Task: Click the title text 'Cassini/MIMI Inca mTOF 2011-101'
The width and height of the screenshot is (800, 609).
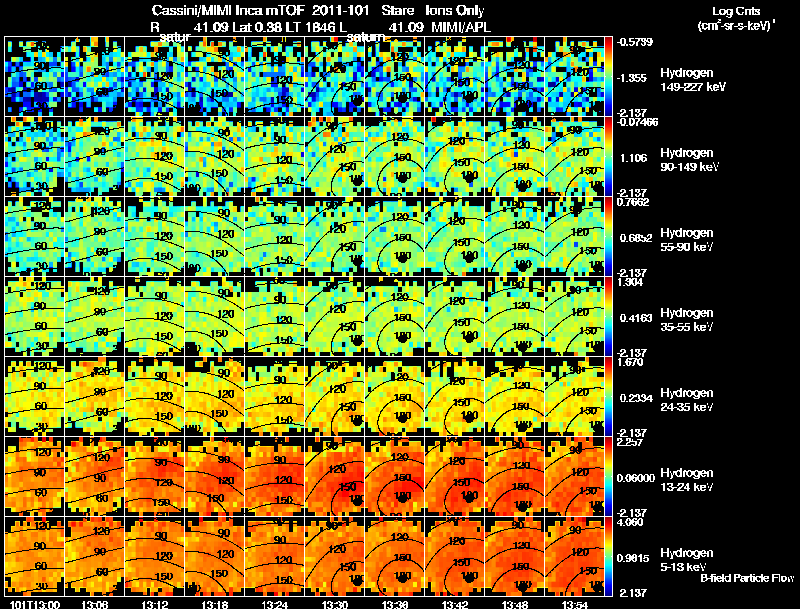Action: [260, 11]
